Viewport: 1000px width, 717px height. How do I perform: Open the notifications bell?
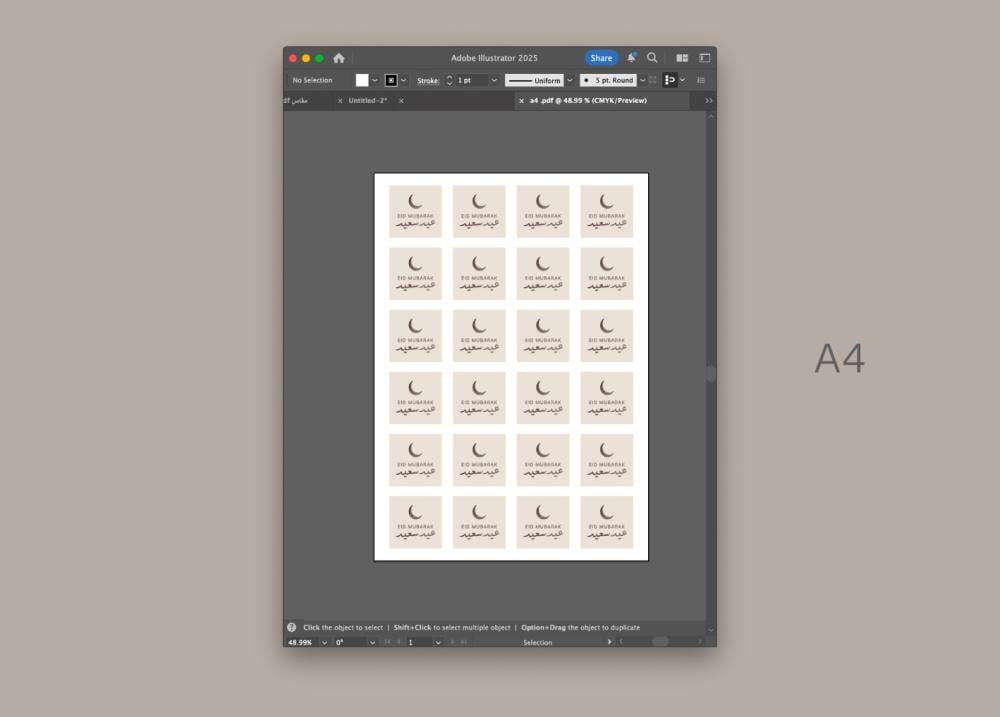coord(631,58)
